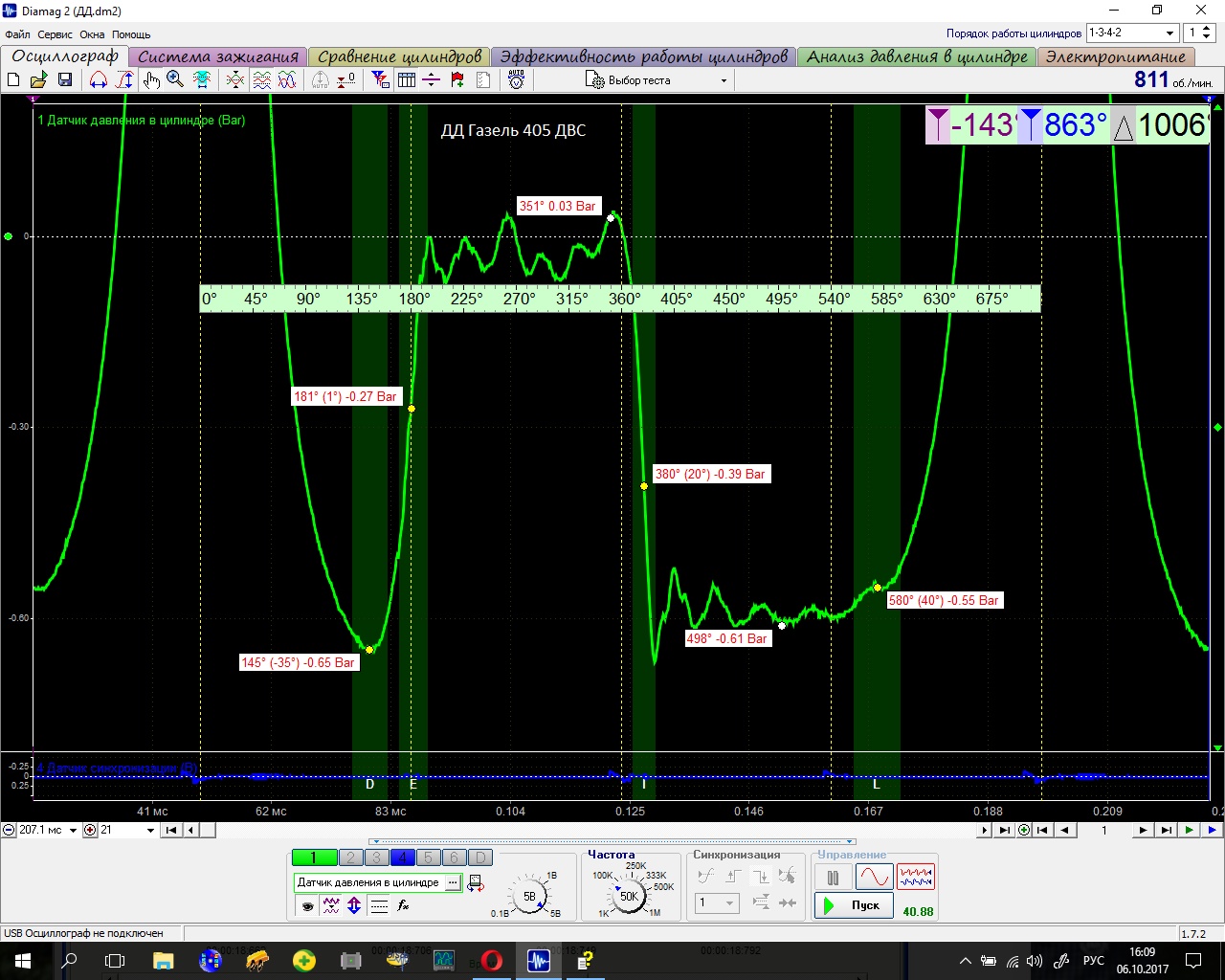Open the Сервис menu
The height and width of the screenshot is (980, 1225).
(56, 34)
